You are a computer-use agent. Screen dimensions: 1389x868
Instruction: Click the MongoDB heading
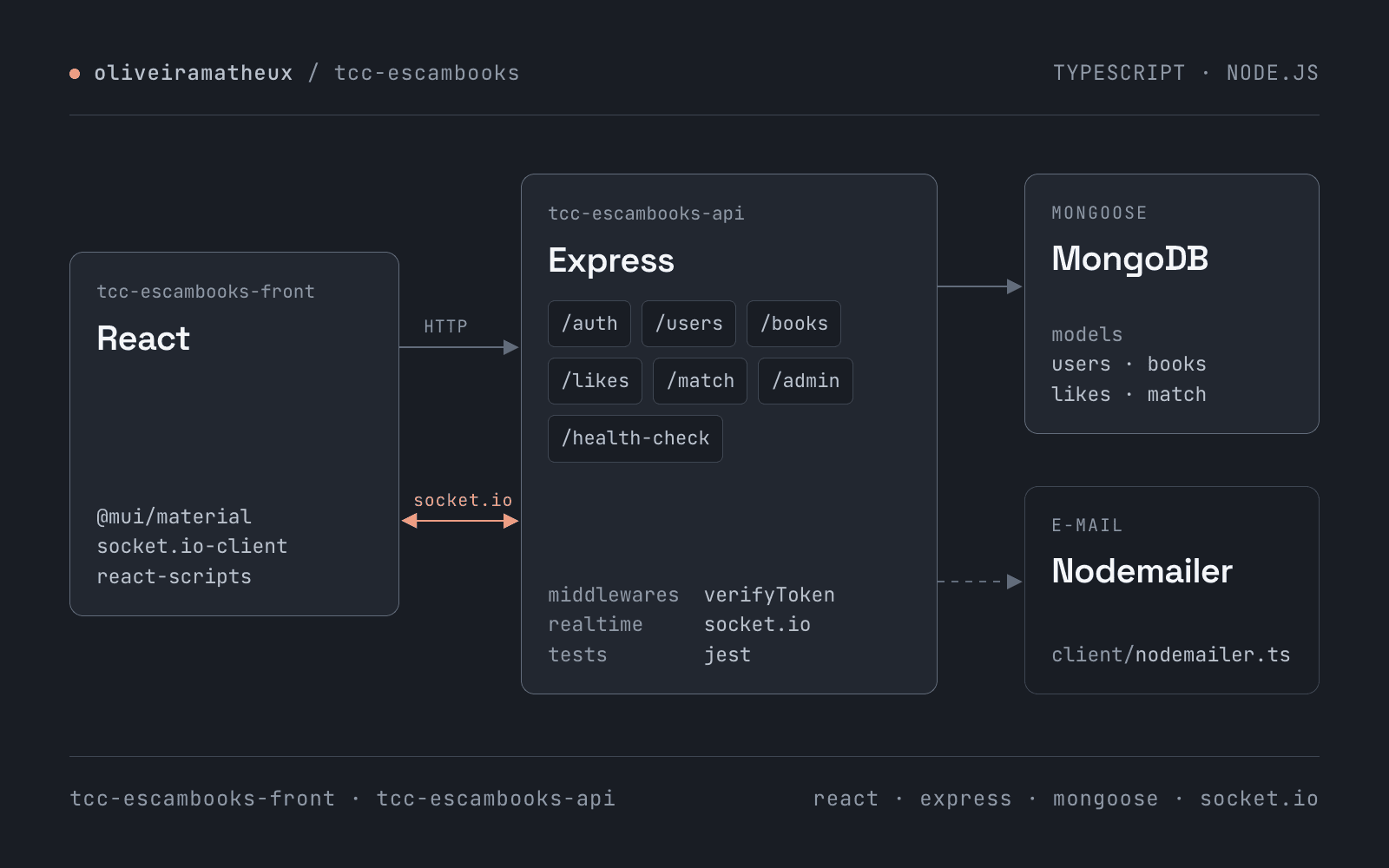(x=1129, y=259)
